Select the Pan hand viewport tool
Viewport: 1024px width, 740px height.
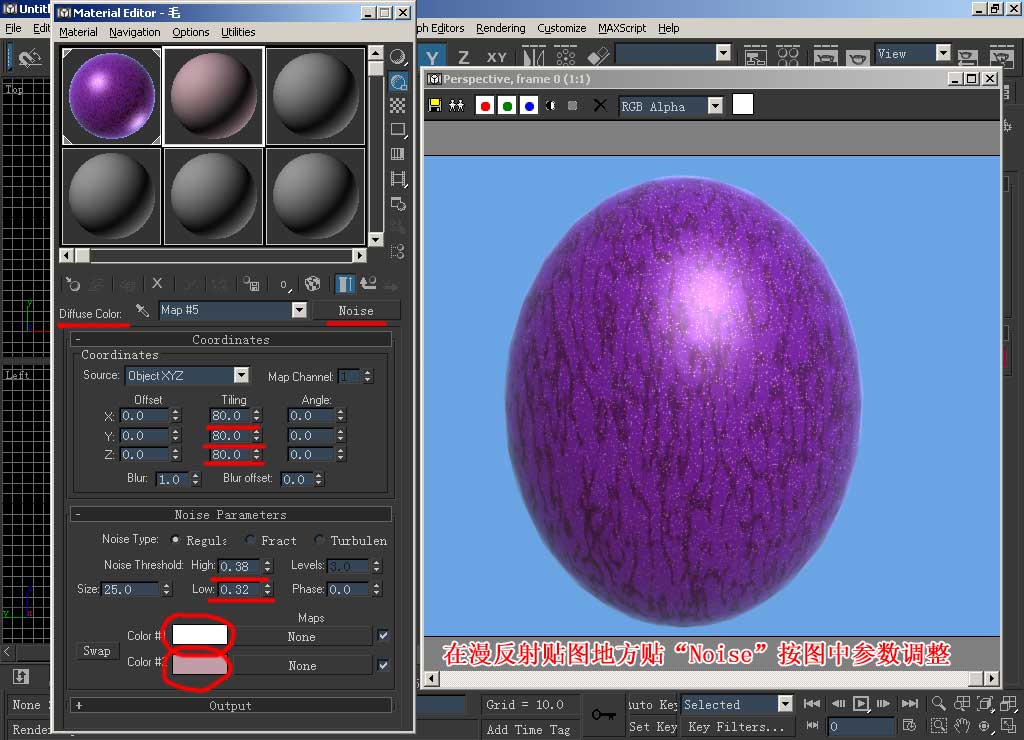962,726
